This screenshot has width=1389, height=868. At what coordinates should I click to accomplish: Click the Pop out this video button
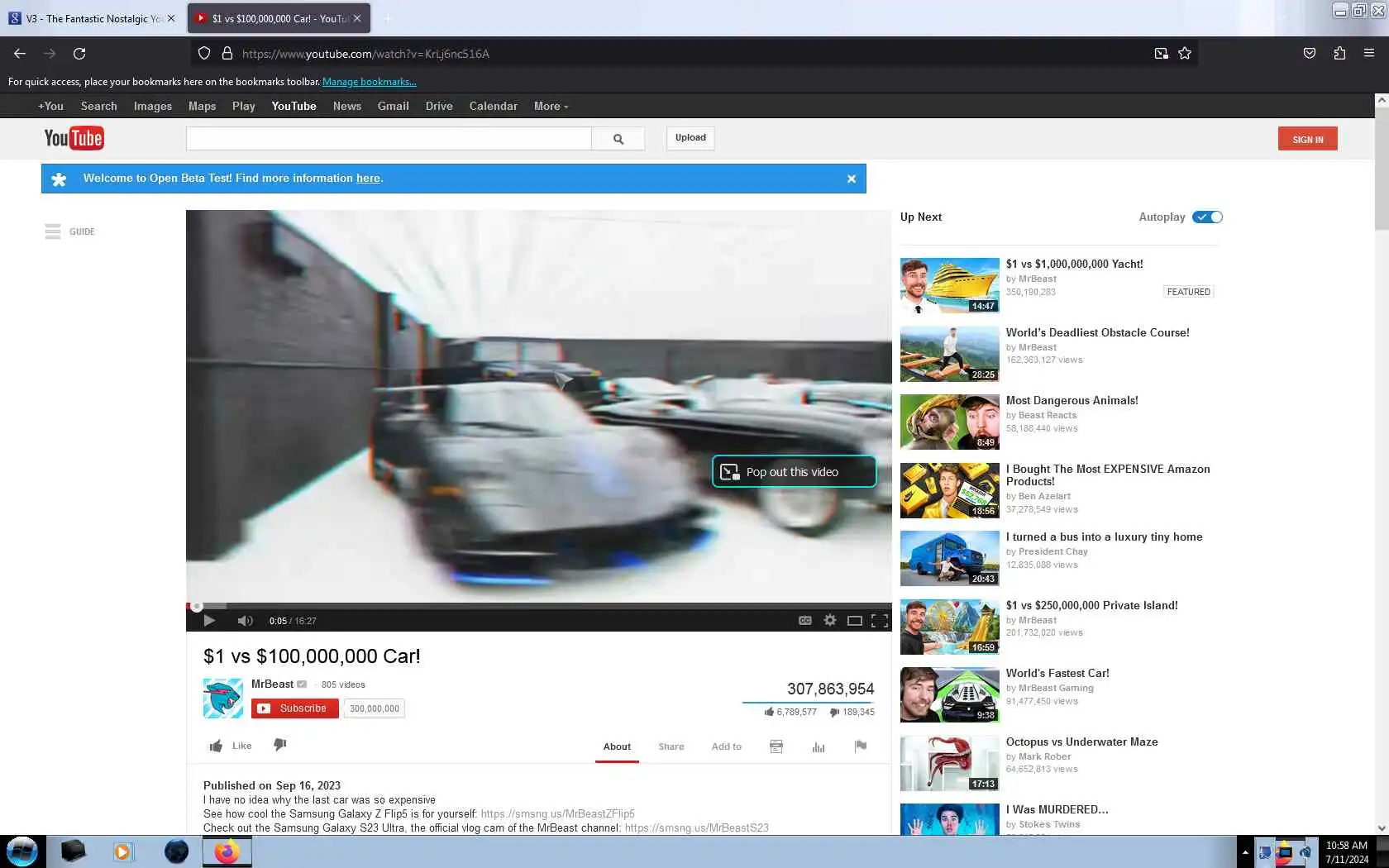(x=794, y=471)
